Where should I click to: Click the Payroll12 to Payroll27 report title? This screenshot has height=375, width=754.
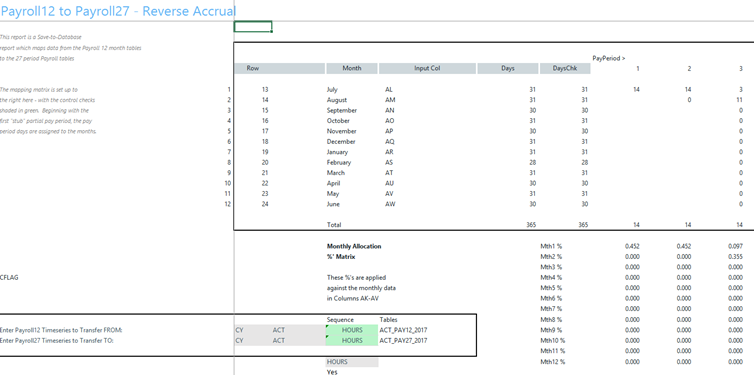pyautogui.click(x=118, y=12)
